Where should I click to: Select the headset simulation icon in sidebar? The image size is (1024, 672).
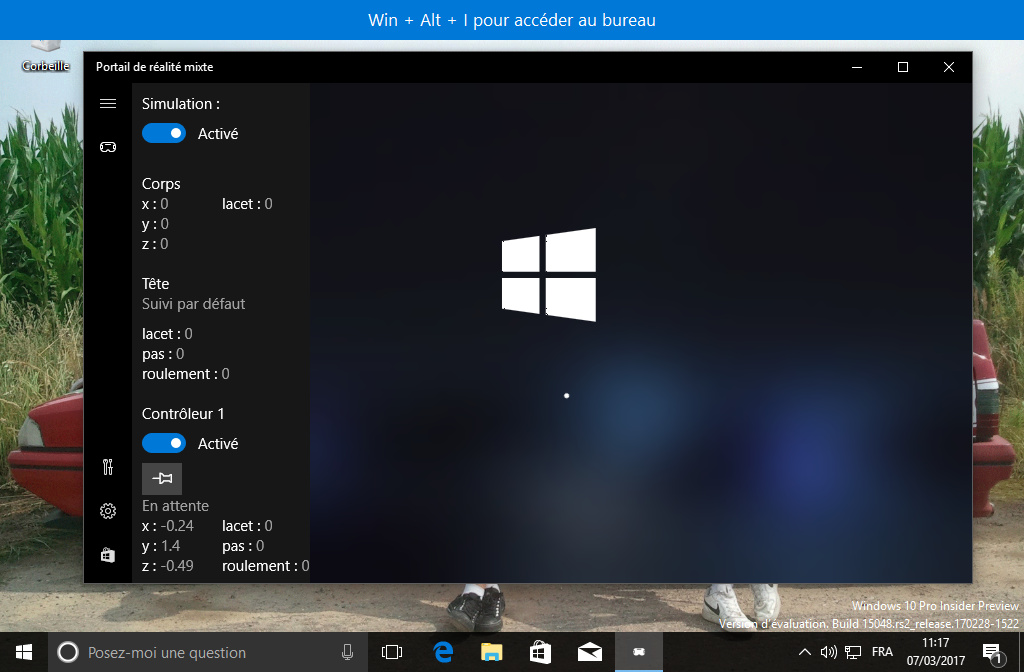[108, 147]
